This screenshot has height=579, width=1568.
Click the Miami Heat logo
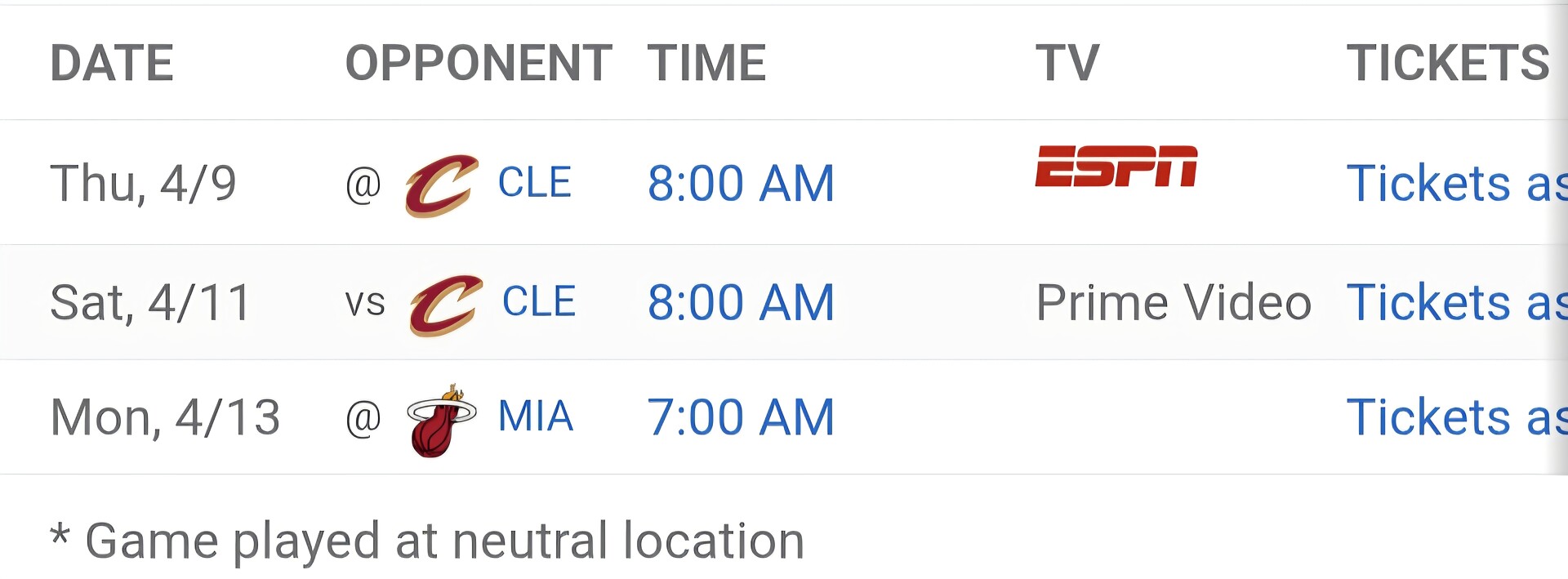(441, 420)
